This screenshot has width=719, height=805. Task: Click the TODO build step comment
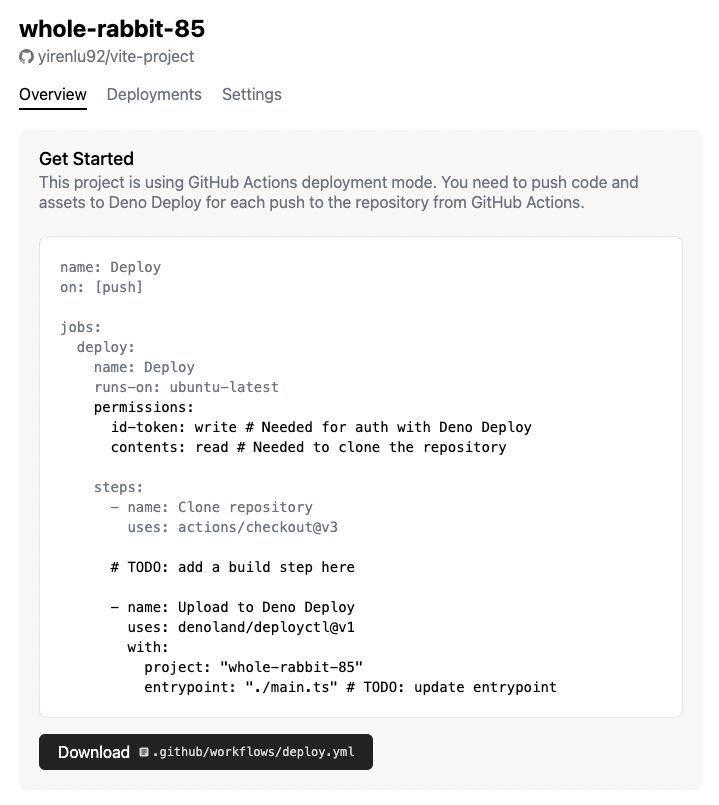pos(222,567)
